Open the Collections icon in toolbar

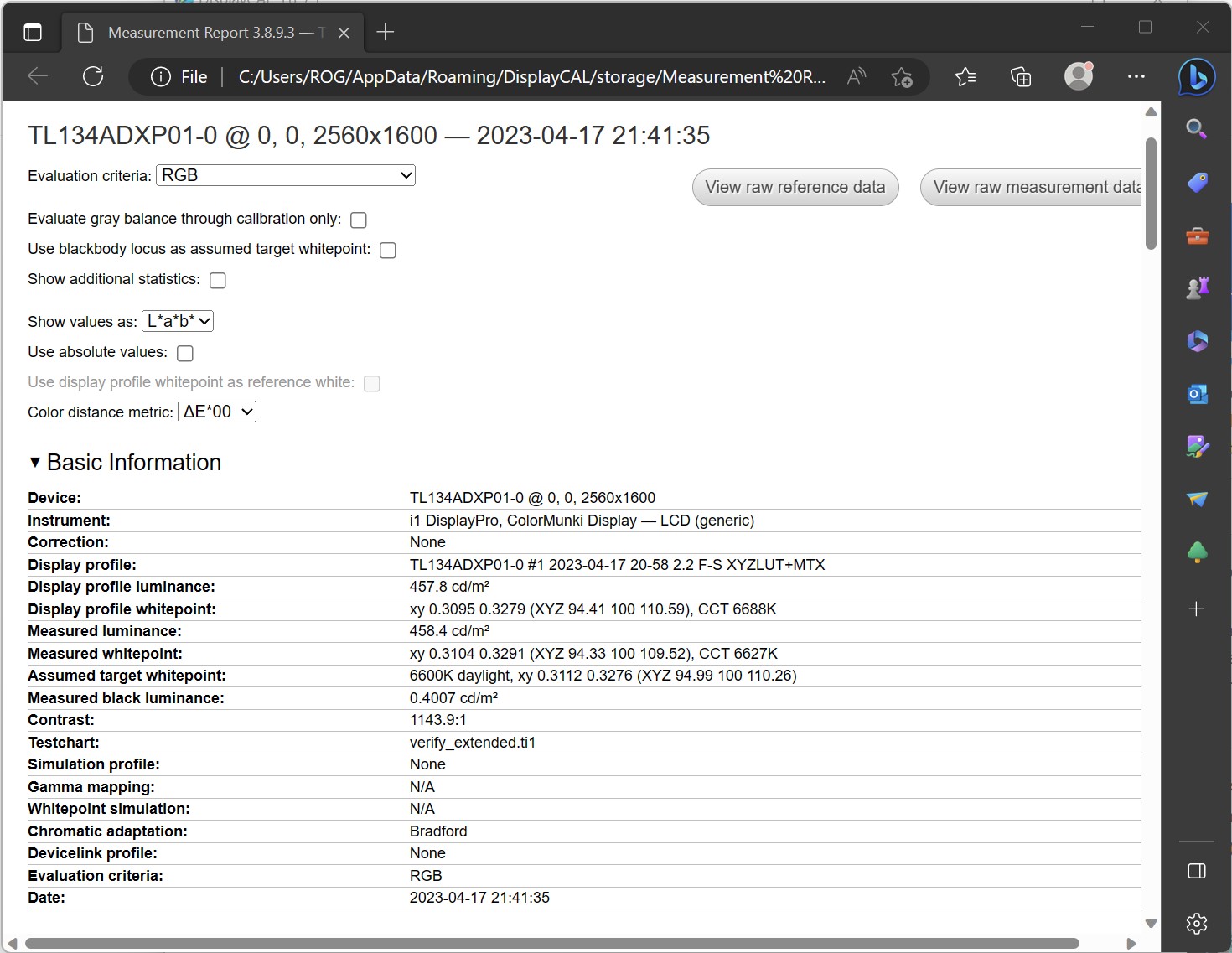click(1021, 77)
